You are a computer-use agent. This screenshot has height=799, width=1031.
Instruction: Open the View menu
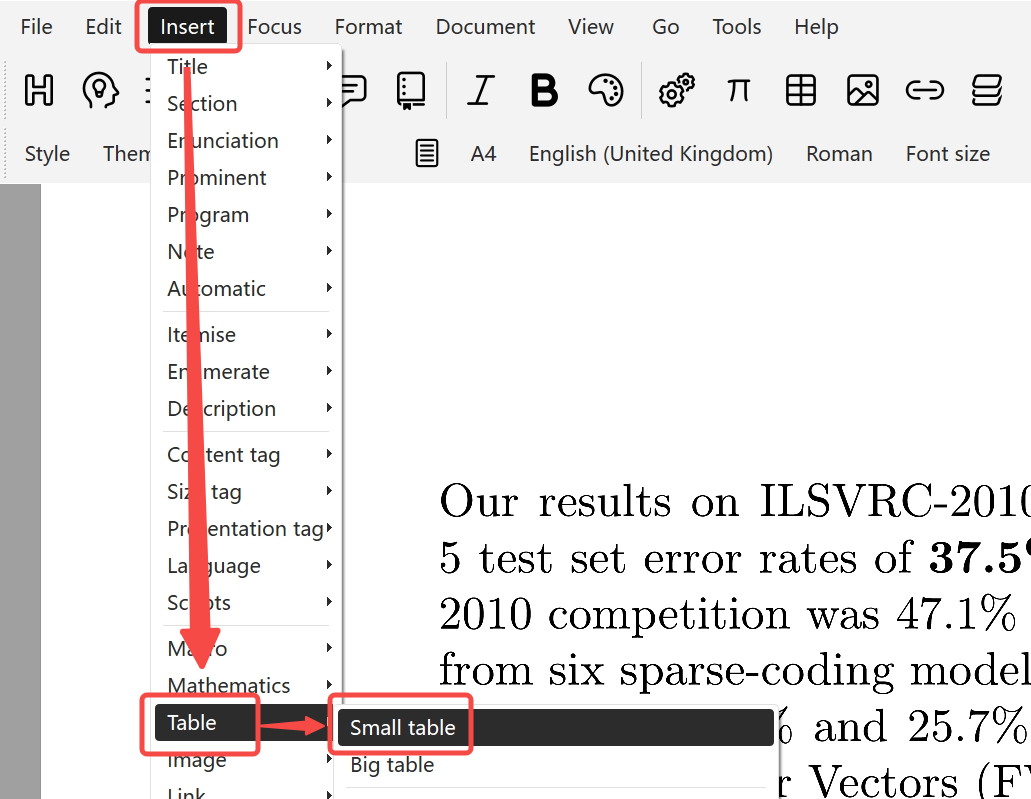(x=590, y=27)
